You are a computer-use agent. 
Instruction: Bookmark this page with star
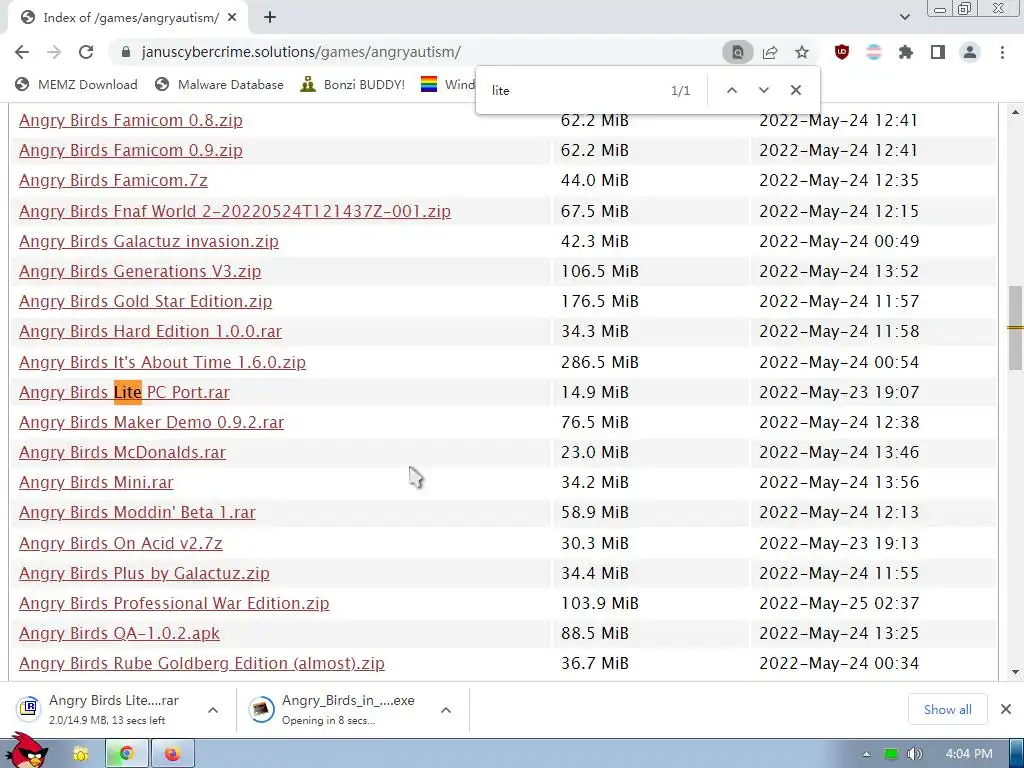802,52
